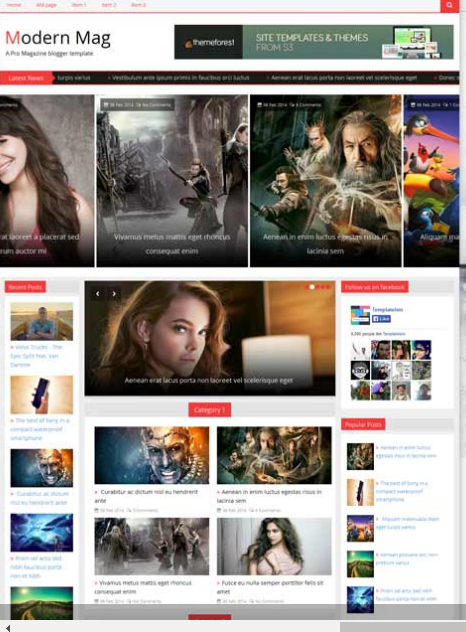Open slider caption Aenean erat lacus porta
This screenshot has height=632, width=466.
point(208,380)
